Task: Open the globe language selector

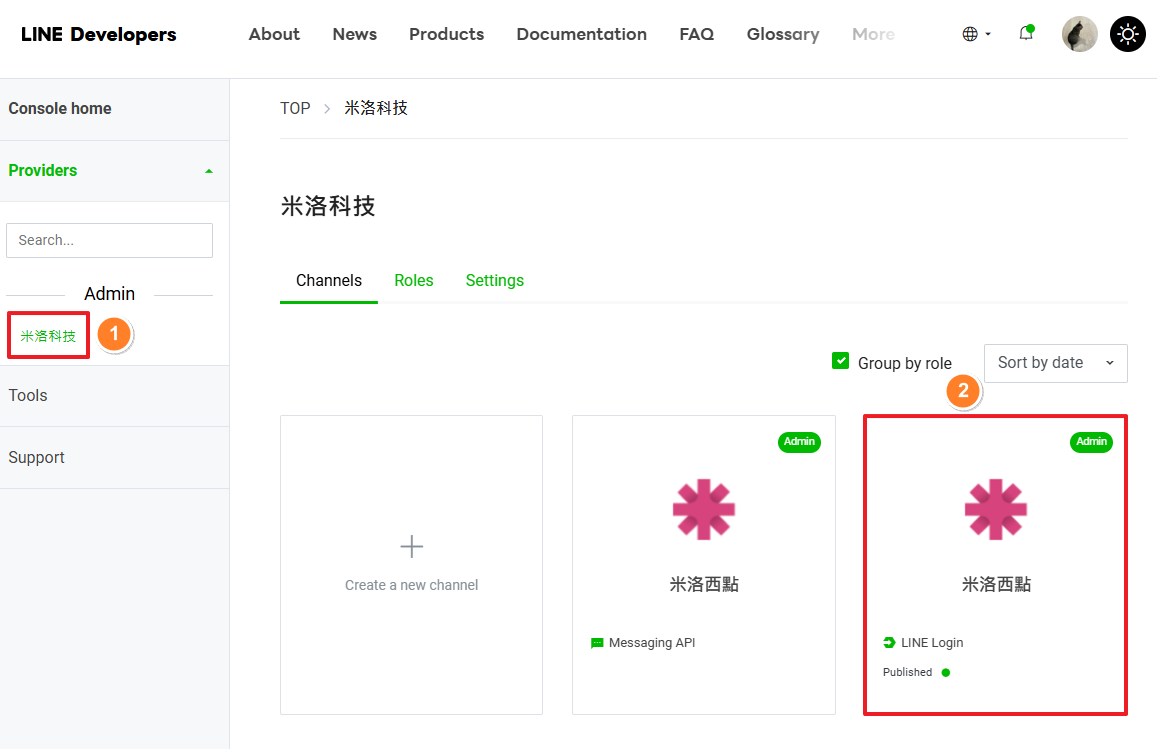Action: (x=975, y=34)
